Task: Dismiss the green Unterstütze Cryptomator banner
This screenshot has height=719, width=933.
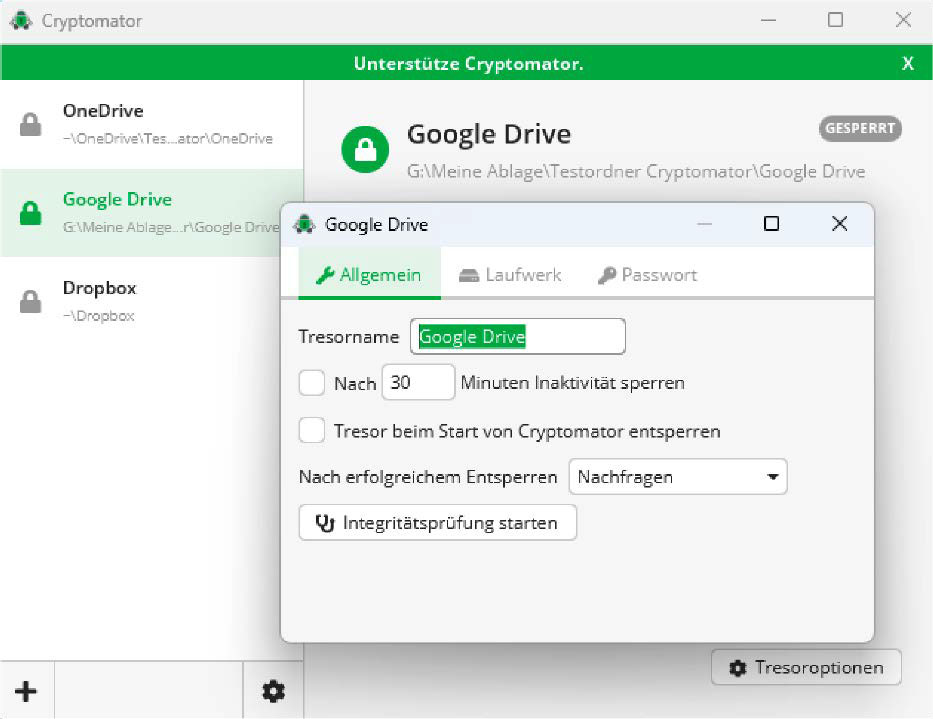Action: (907, 63)
